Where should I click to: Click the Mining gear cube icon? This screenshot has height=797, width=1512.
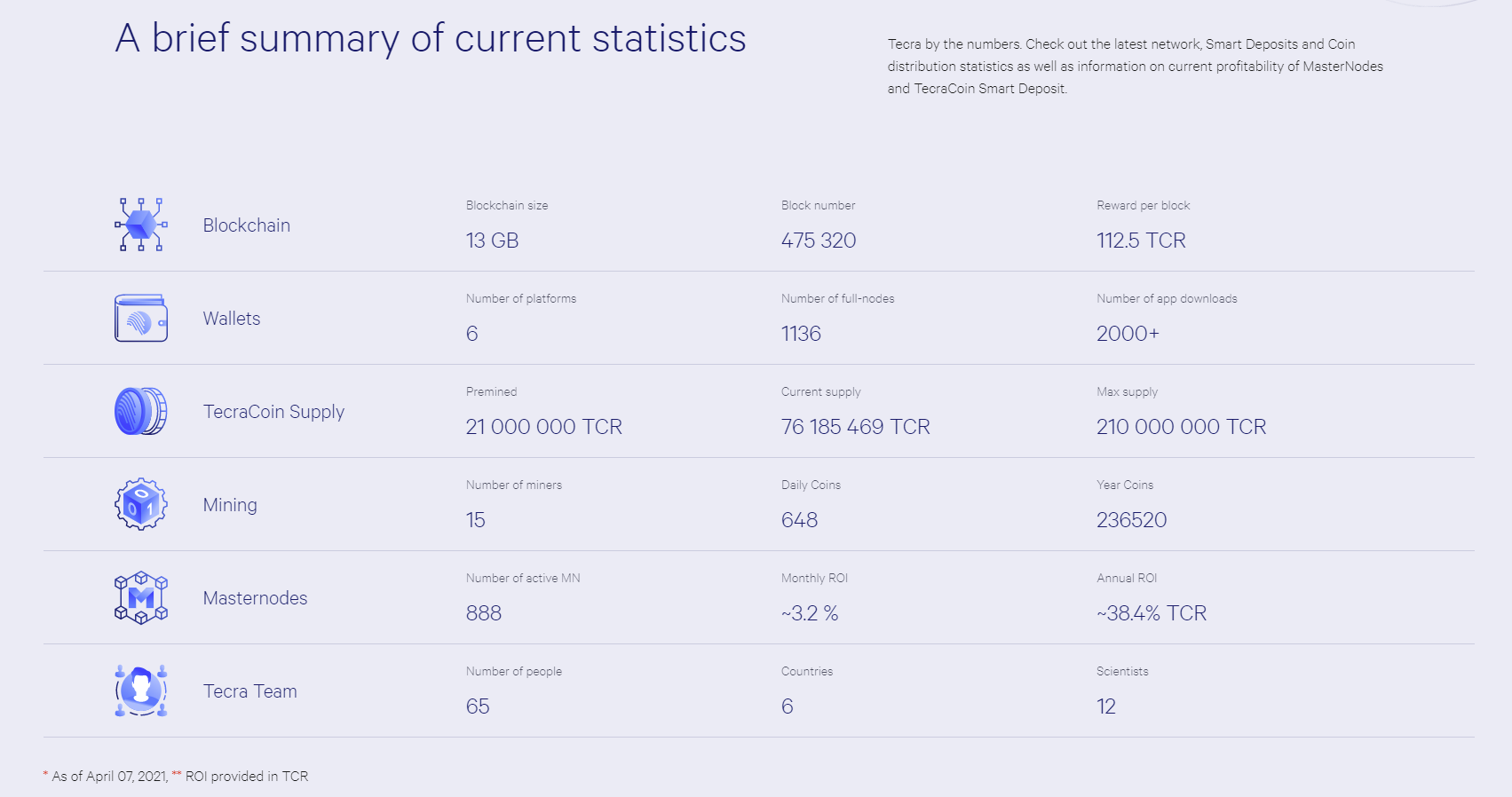pos(140,504)
